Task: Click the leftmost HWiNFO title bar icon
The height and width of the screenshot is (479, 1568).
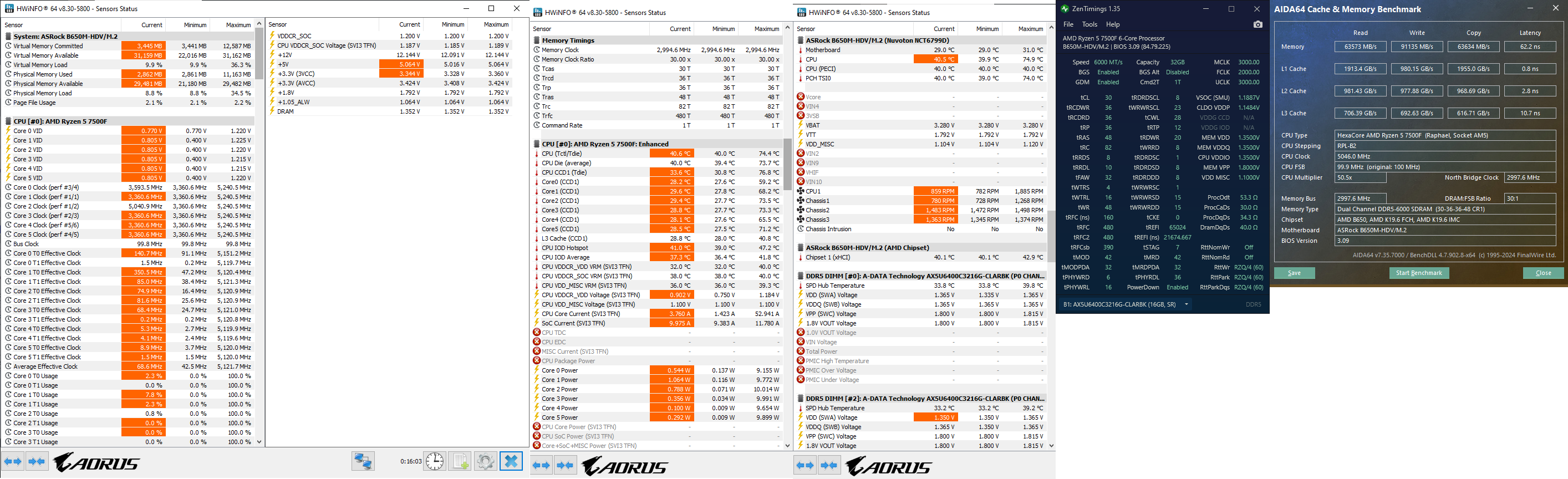Action: coord(8,8)
